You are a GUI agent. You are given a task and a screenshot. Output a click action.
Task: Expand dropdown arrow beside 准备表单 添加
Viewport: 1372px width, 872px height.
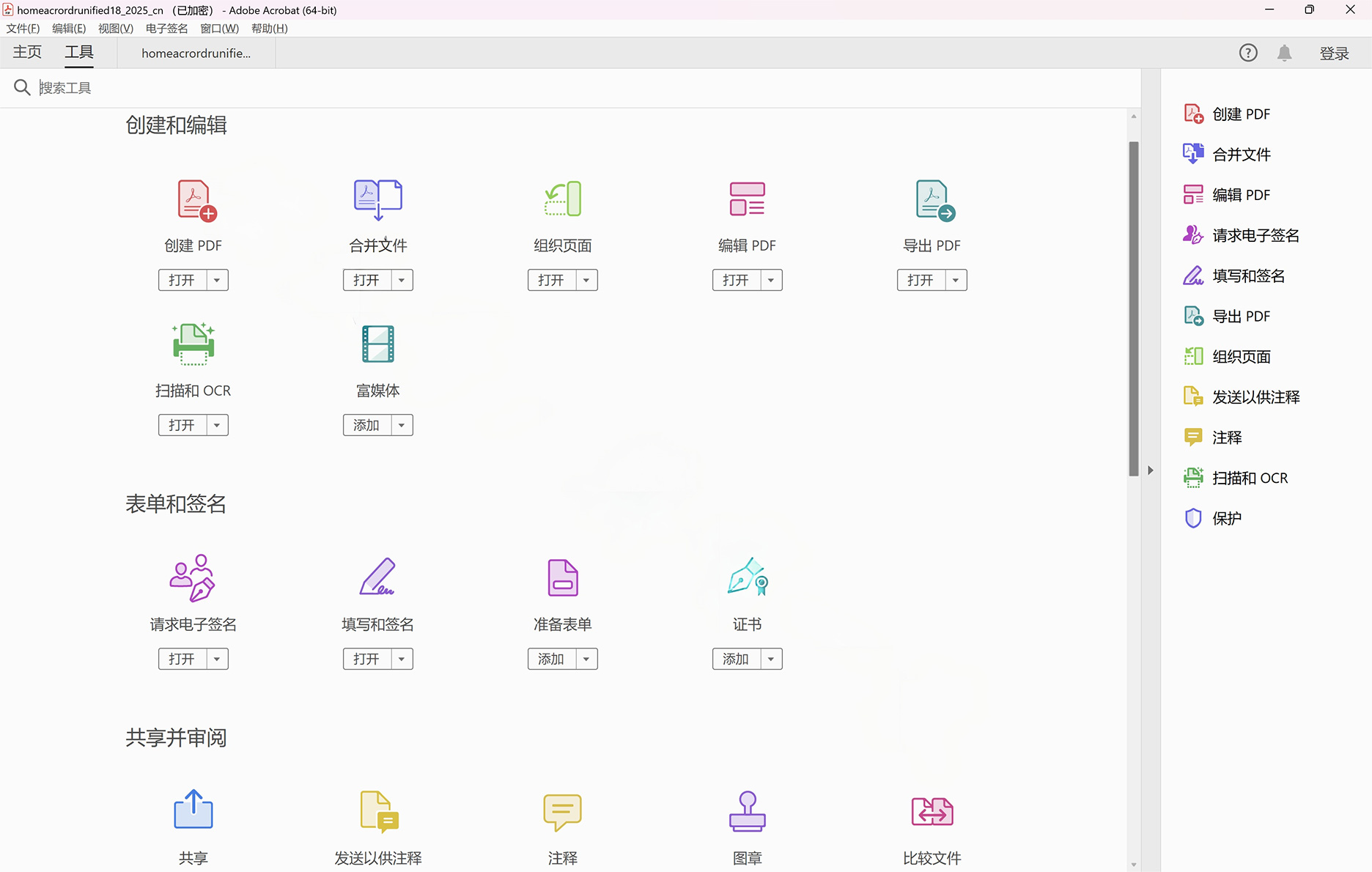point(586,659)
